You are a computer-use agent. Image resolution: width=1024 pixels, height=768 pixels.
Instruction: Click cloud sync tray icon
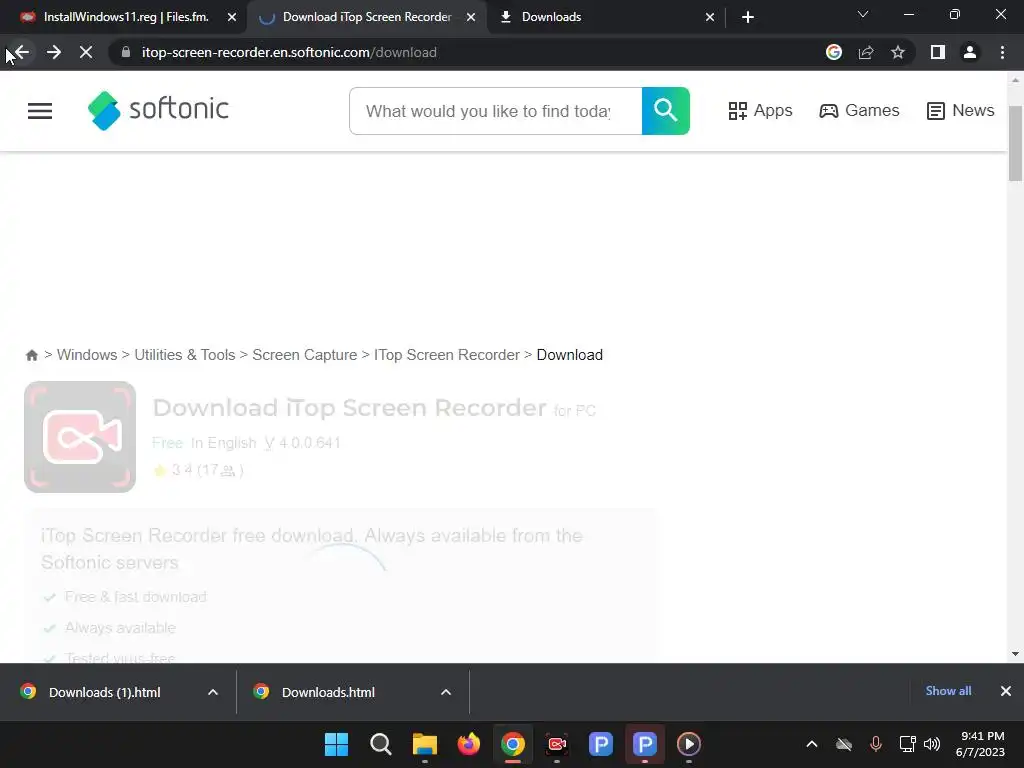844,744
